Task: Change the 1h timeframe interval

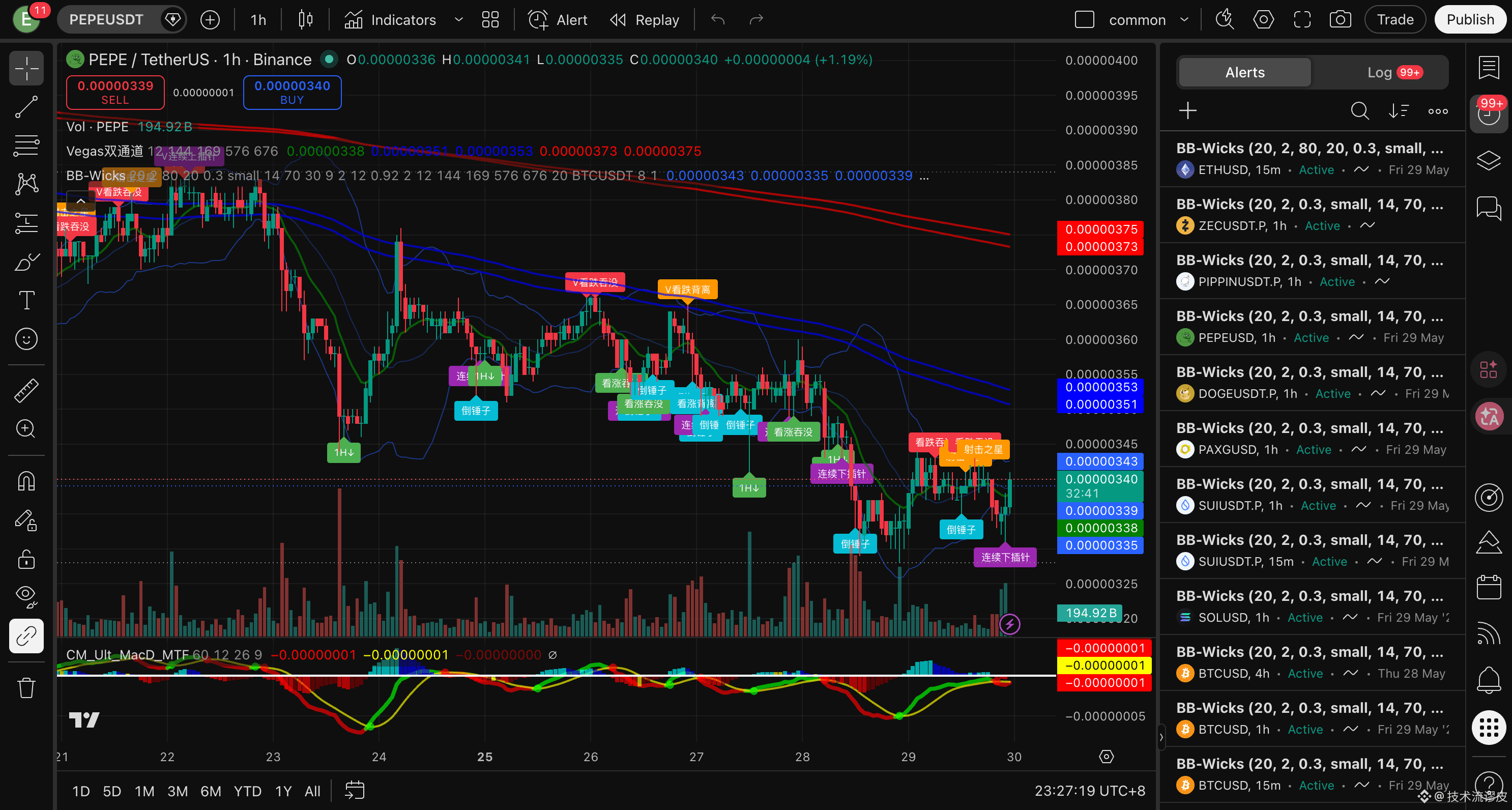Action: tap(258, 20)
